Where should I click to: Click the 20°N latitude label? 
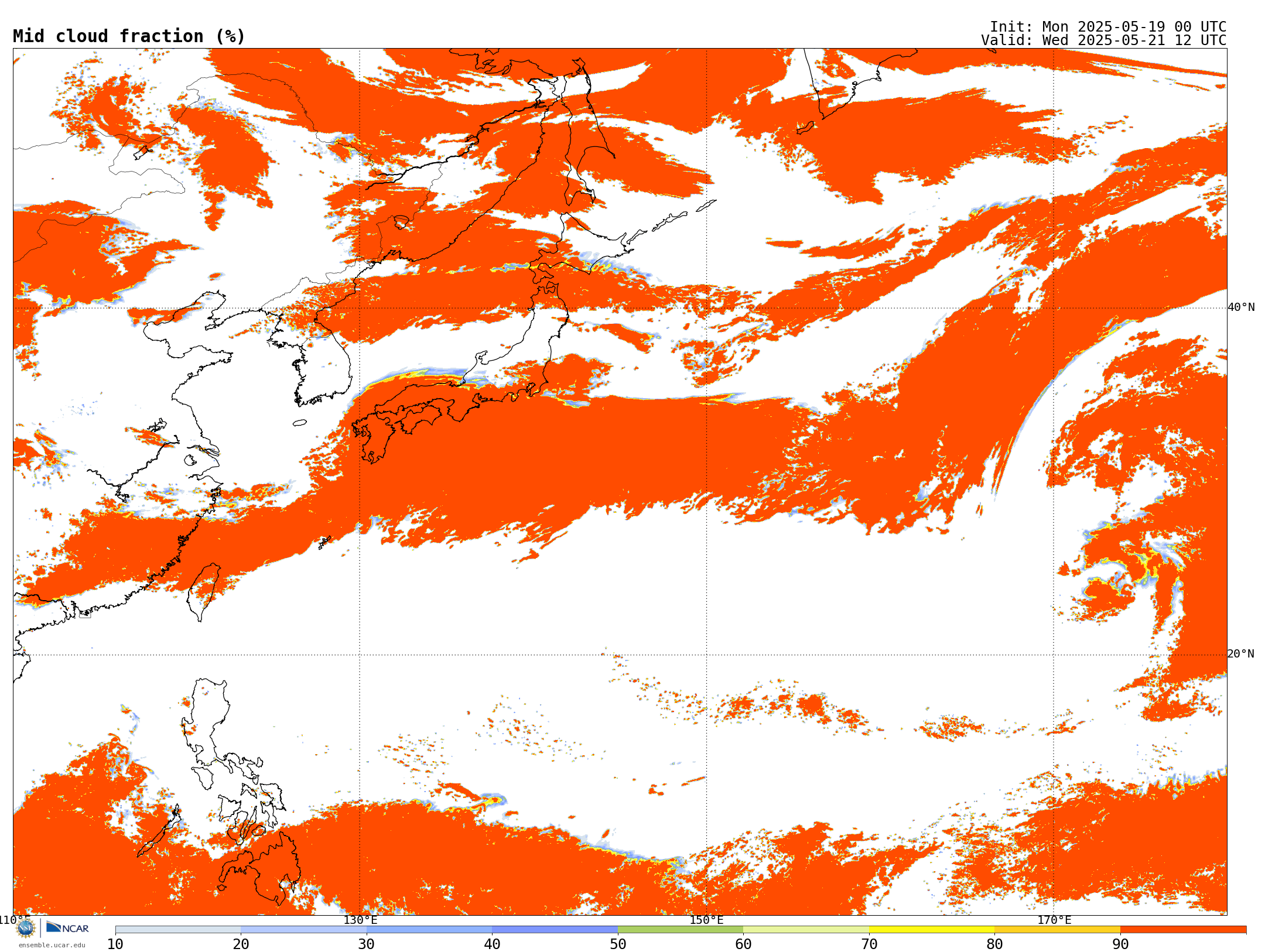pyautogui.click(x=1242, y=654)
